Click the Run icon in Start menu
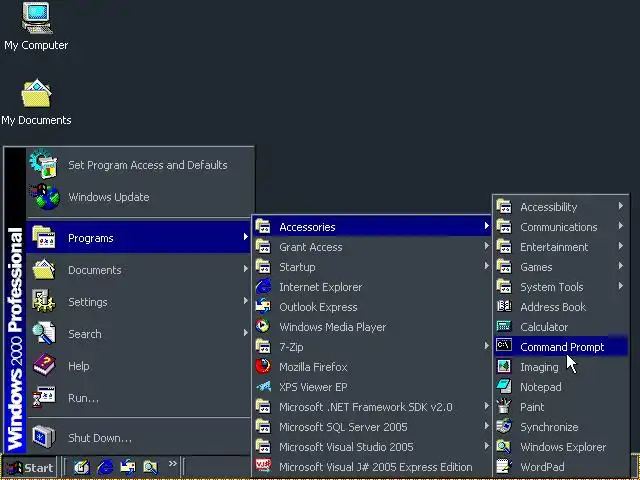 [x=44, y=398]
